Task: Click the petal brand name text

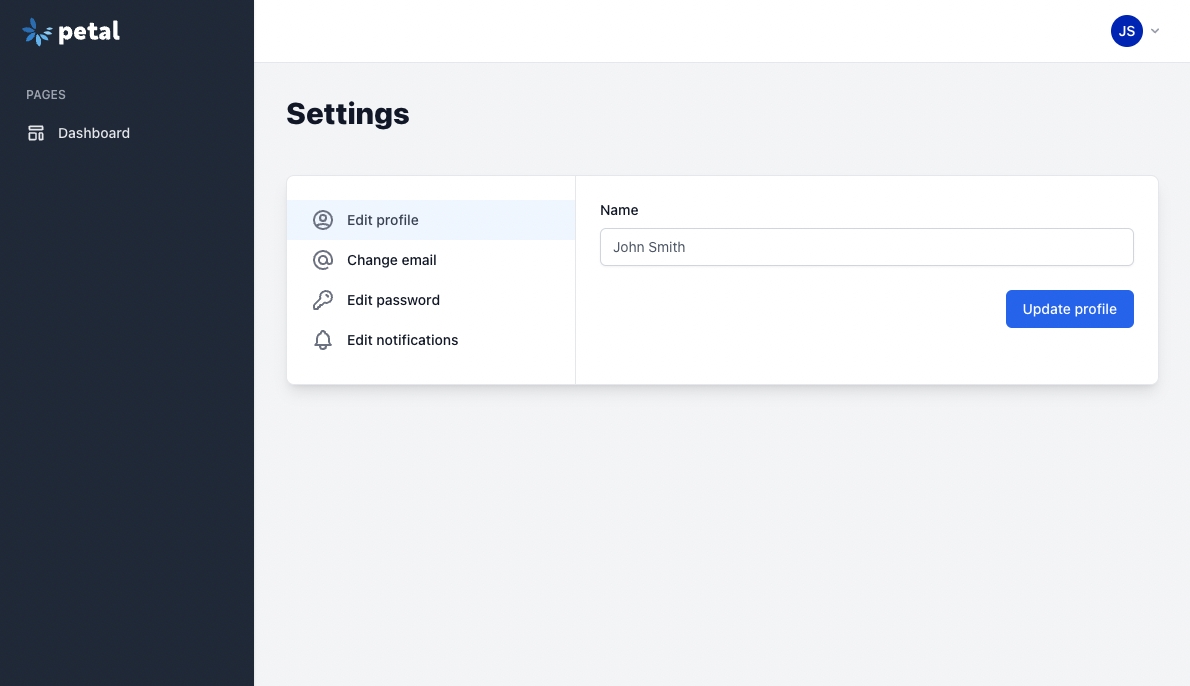Action: (89, 32)
